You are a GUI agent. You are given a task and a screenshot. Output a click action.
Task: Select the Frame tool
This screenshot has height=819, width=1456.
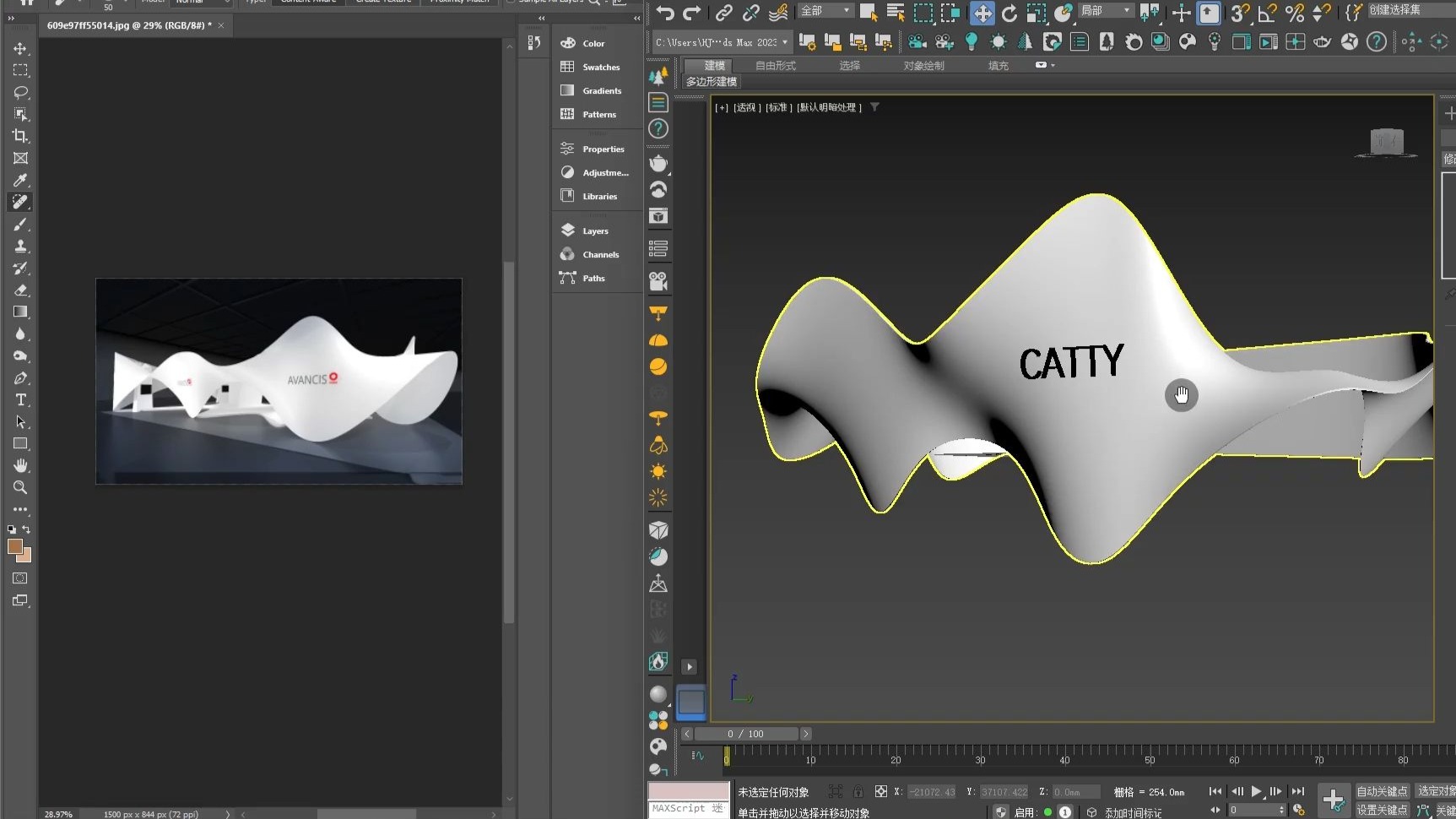coord(20,159)
